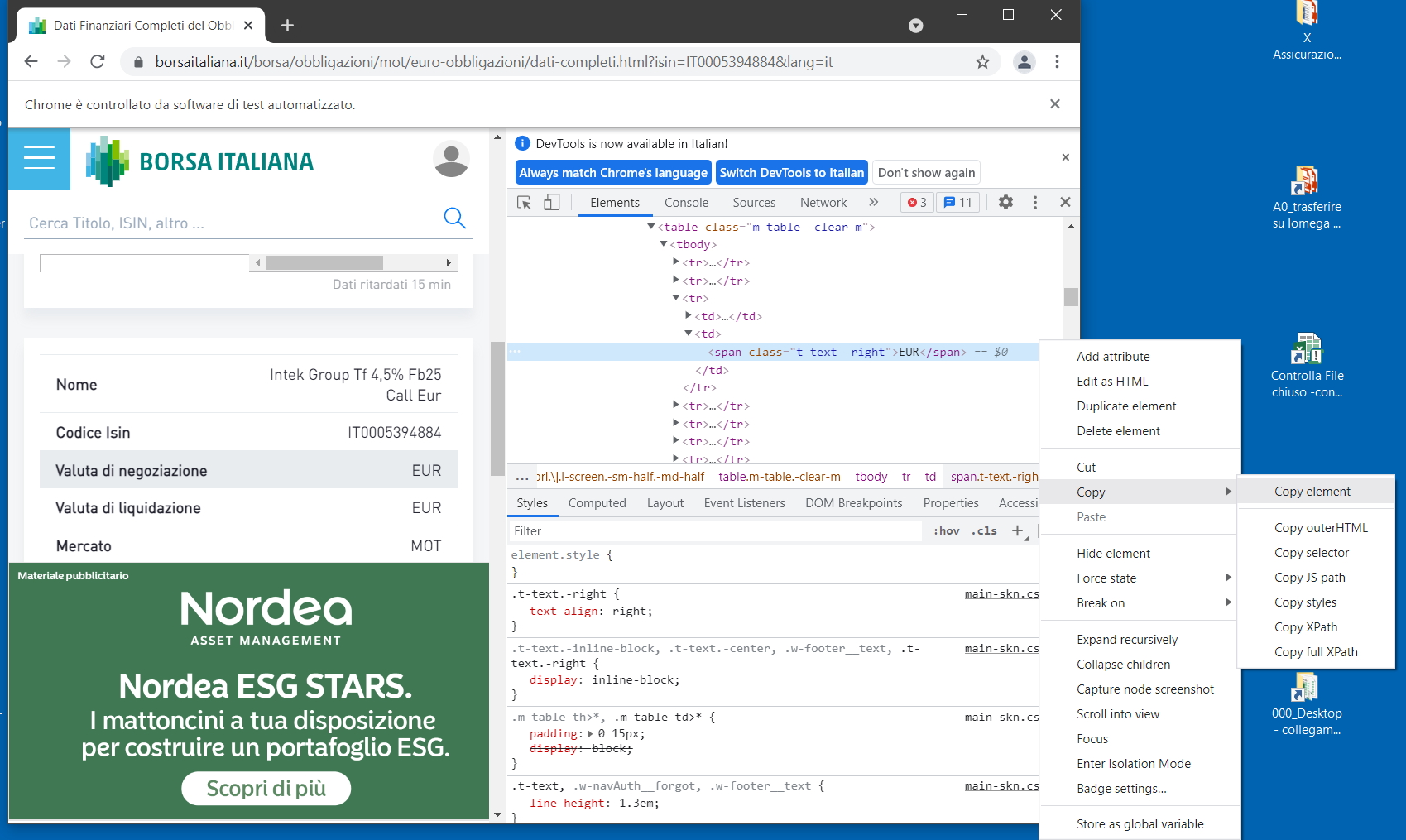This screenshot has height=840, width=1406.
Task: Choose Copy XPath
Action: tap(1315, 626)
